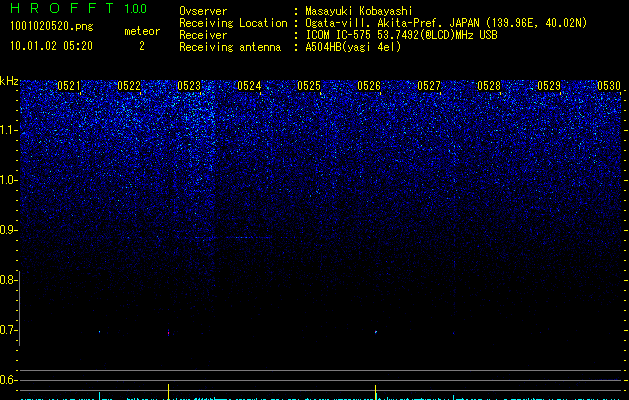Click the yellow level spike below 0526
Image resolution: width=629 pixels, height=400 pixels.
[375, 392]
